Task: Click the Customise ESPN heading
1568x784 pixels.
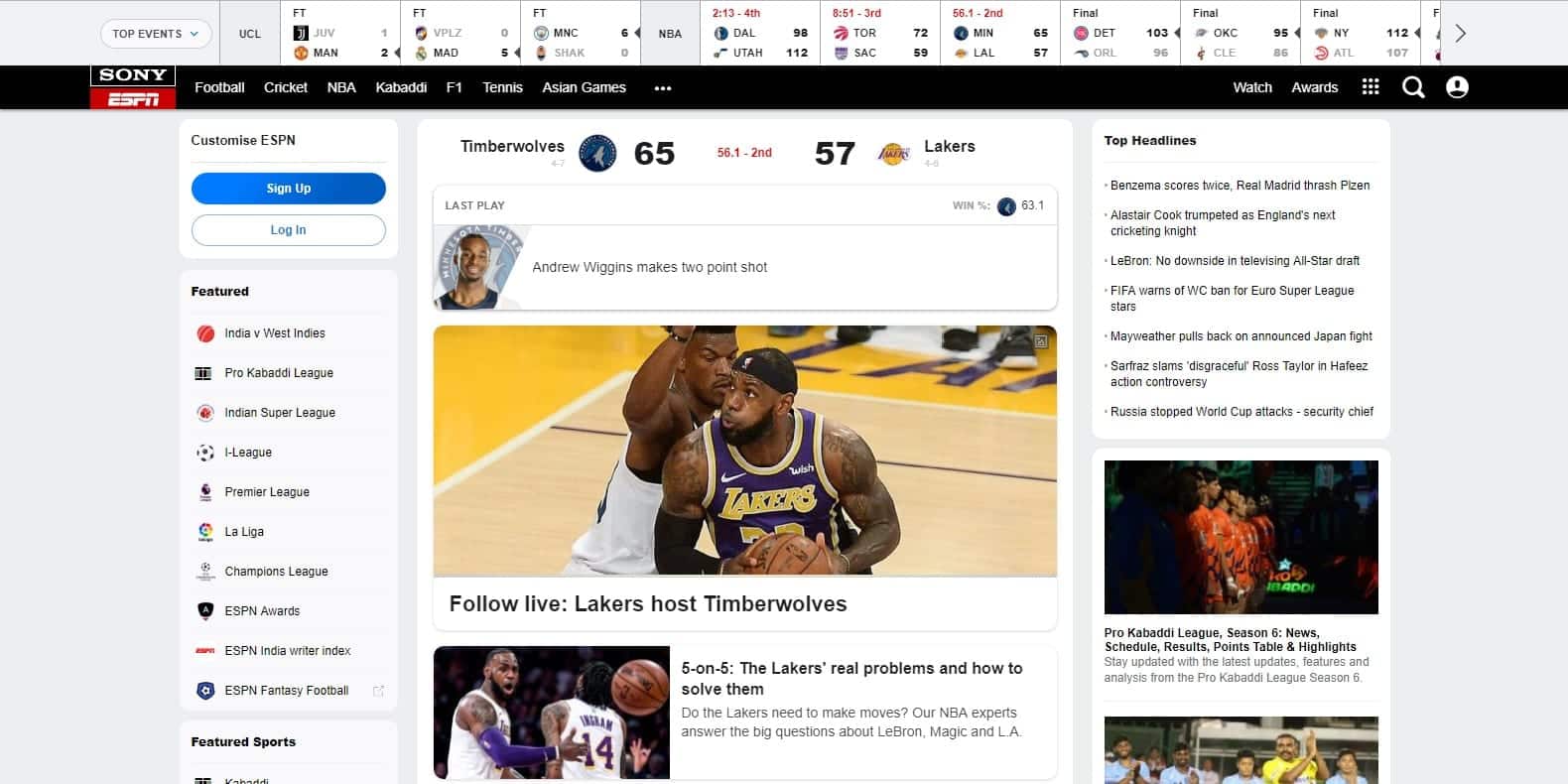Action: pyautogui.click(x=243, y=140)
